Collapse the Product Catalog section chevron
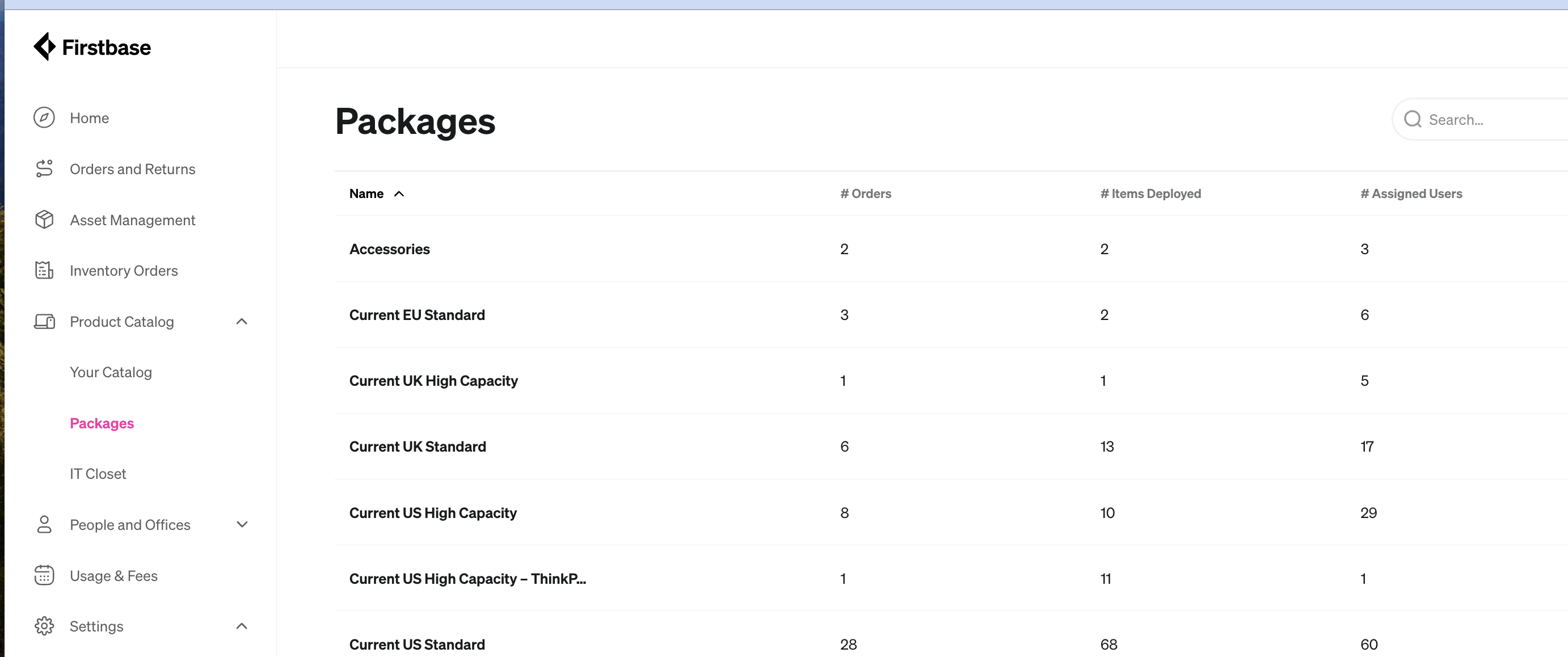This screenshot has height=657, width=1568. [x=242, y=322]
